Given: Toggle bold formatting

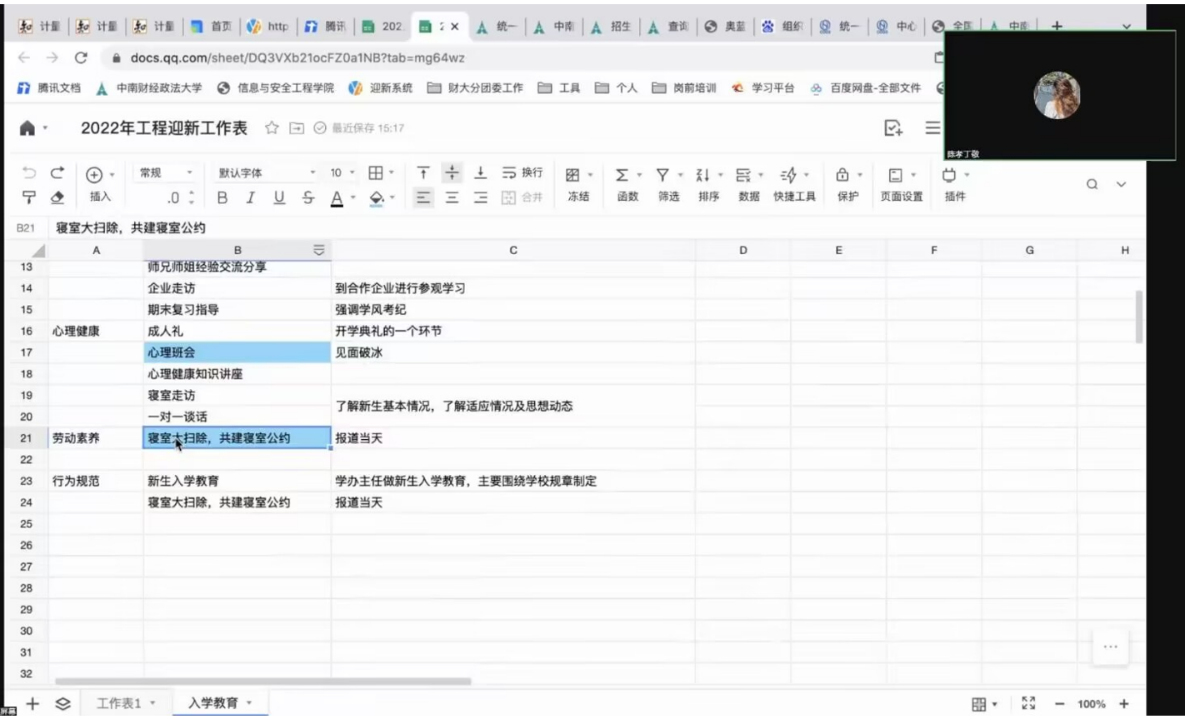Looking at the screenshot, I should pyautogui.click(x=222, y=197).
